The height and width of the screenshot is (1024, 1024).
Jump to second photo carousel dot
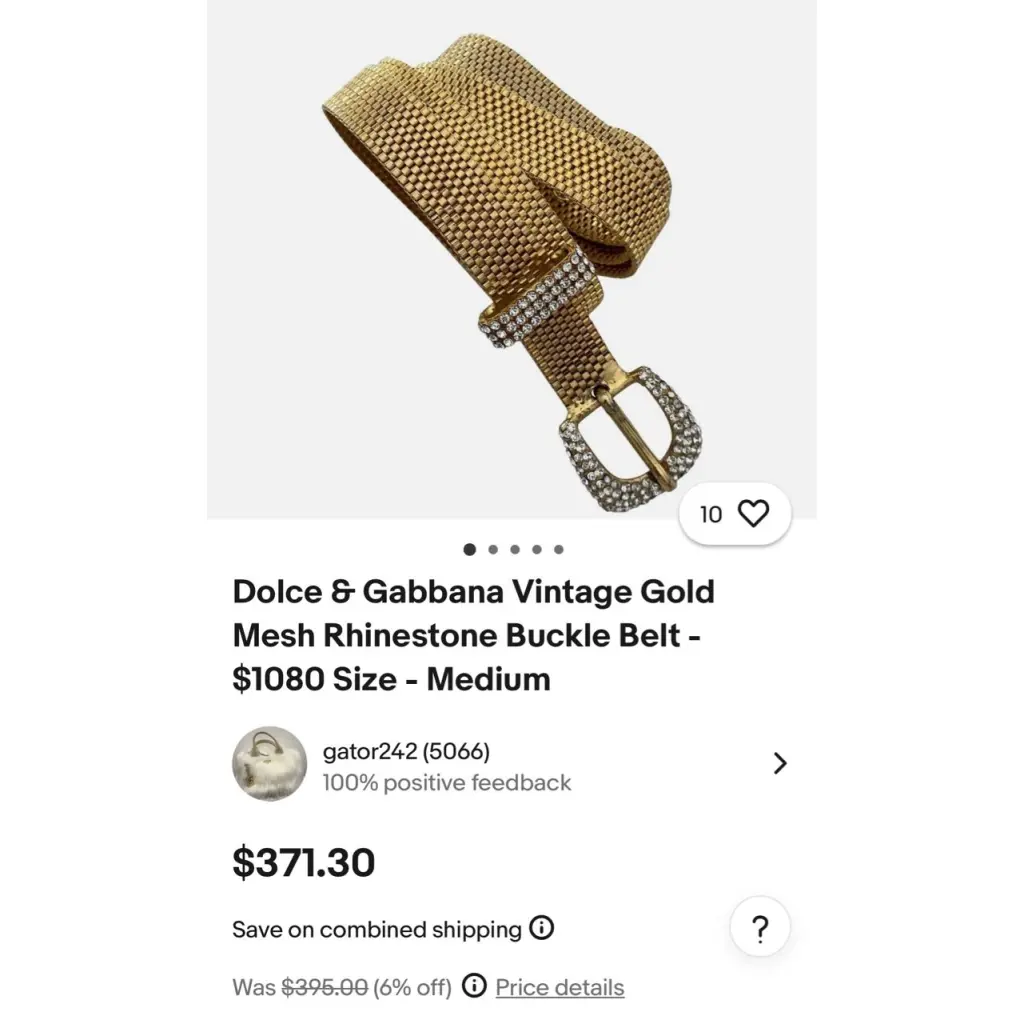pos(493,549)
